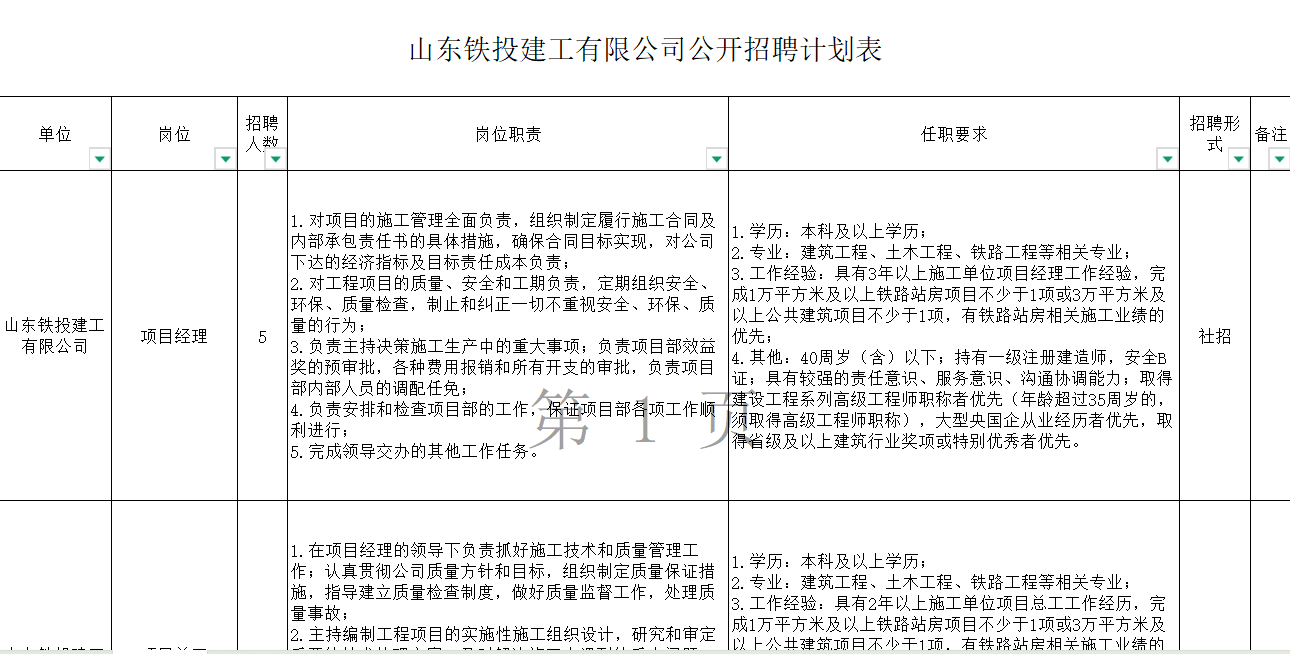Select the sheet title 山东铁投建工有限公司公开招聘计划表
The height and width of the screenshot is (654, 1290).
click(645, 50)
